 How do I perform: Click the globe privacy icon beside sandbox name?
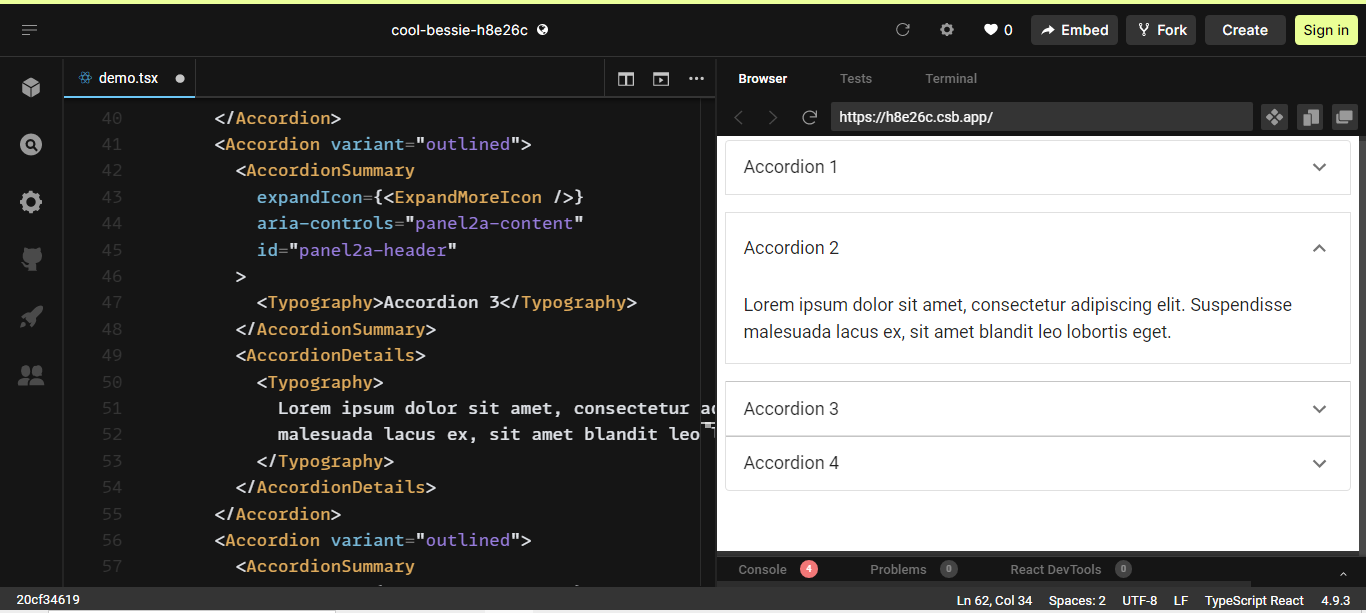coord(543,30)
